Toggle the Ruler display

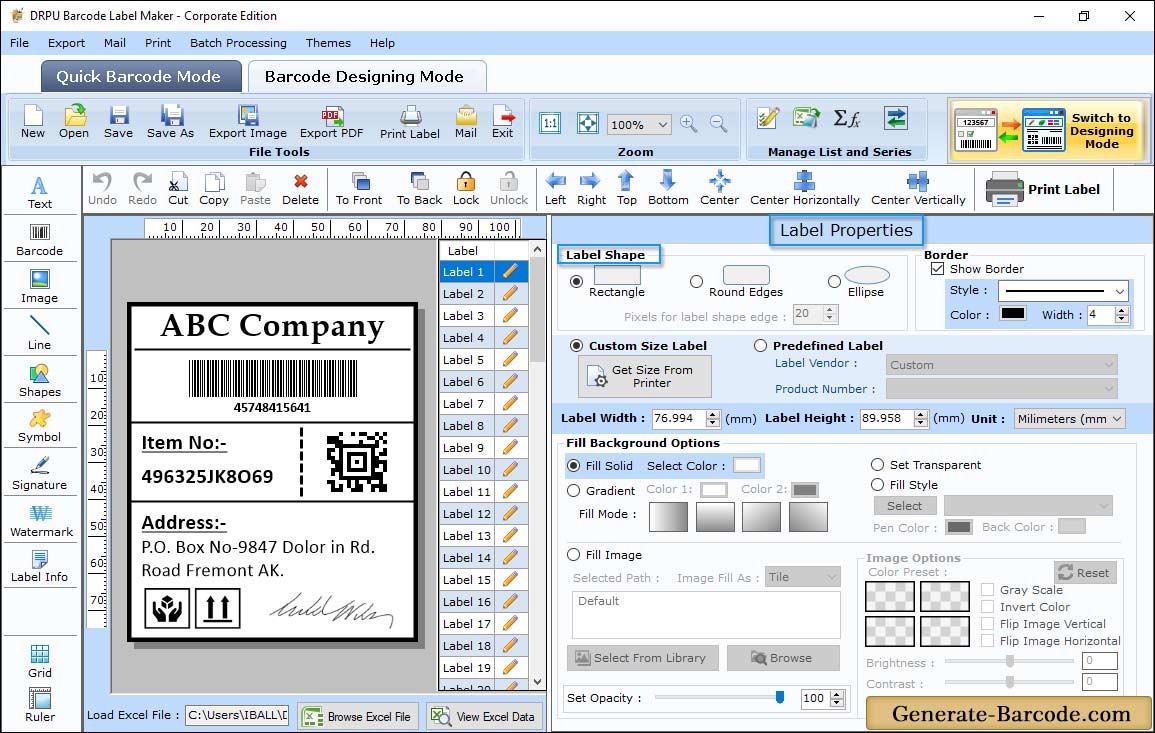coord(40,706)
